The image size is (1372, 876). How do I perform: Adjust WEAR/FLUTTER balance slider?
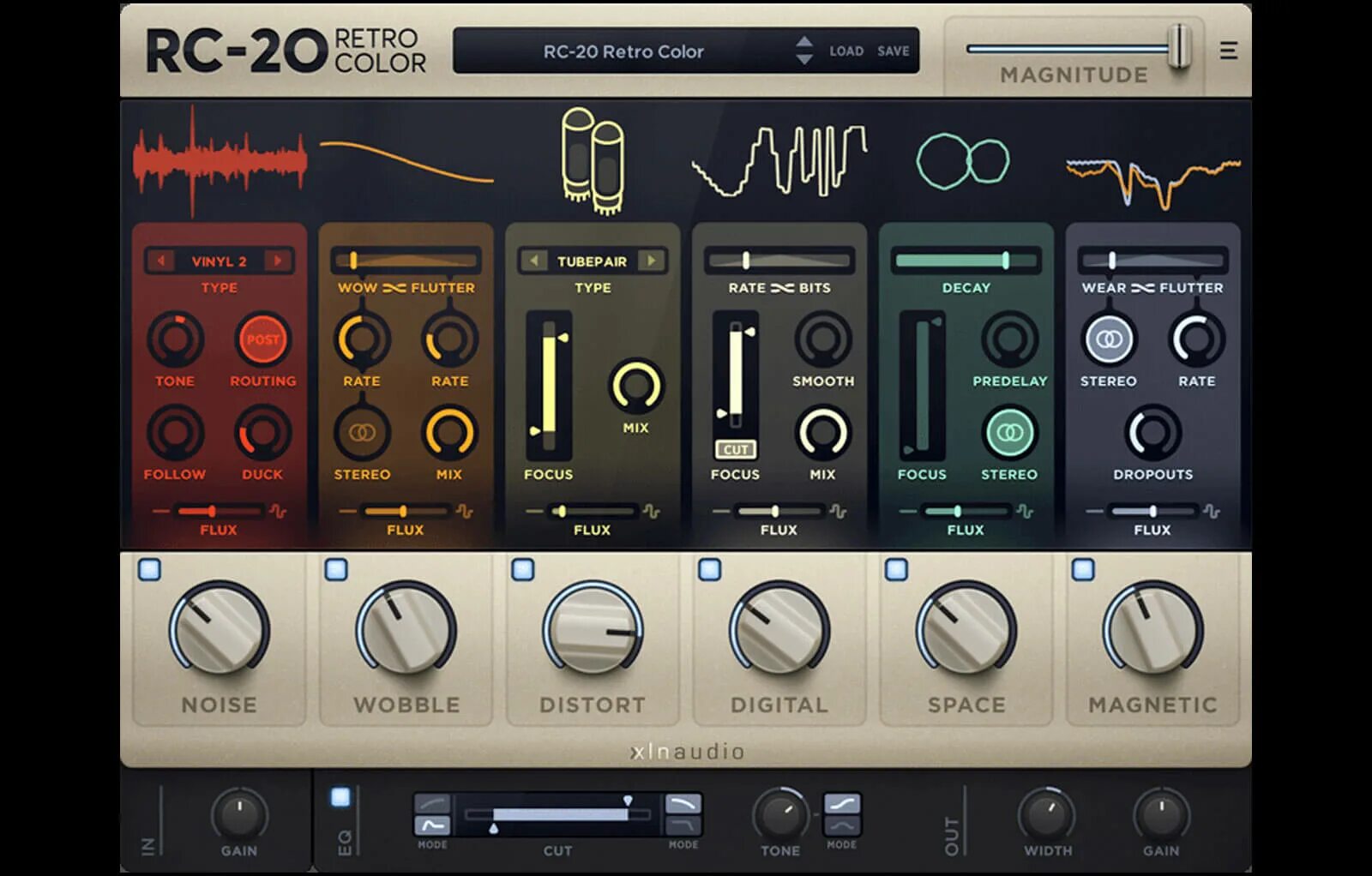coord(1152,261)
